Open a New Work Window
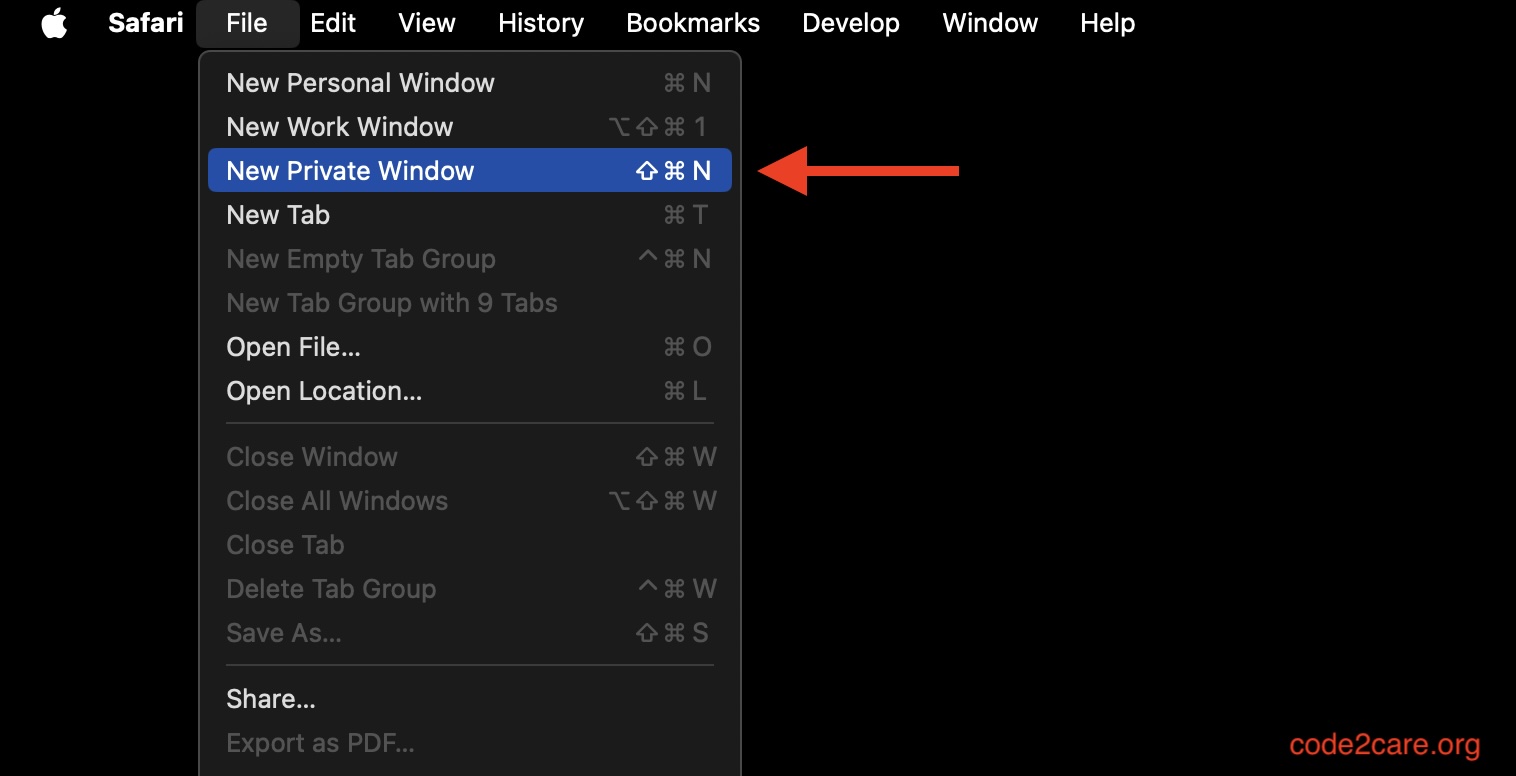This screenshot has width=1516, height=776. pyautogui.click(x=340, y=127)
